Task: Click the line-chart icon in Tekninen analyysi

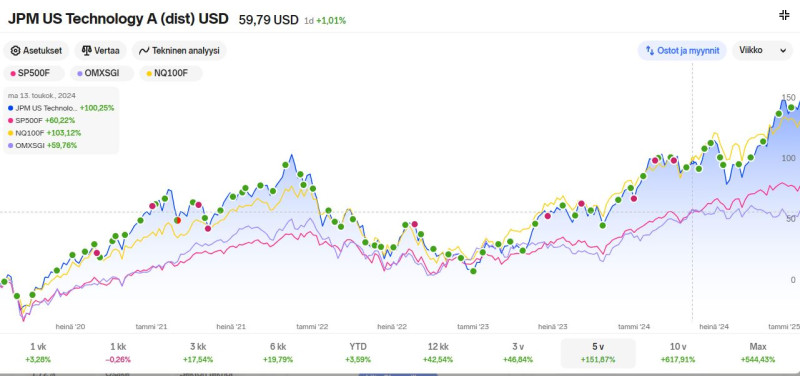Action: pyautogui.click(x=144, y=51)
